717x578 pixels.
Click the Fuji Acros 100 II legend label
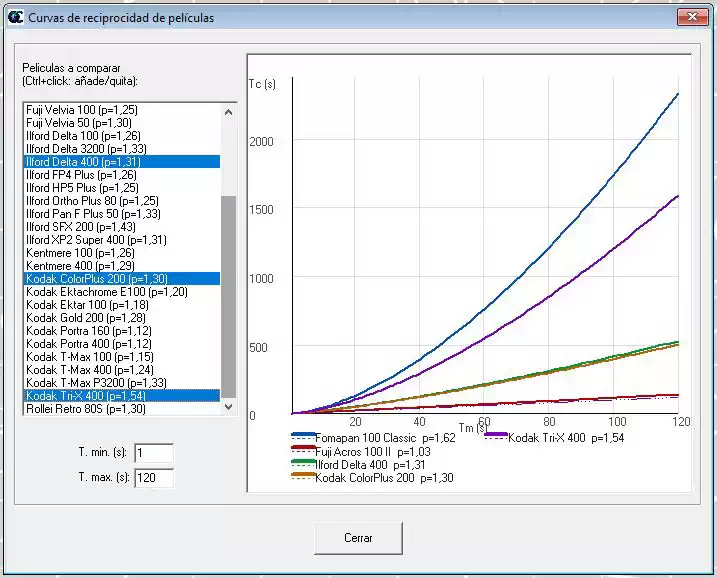point(373,452)
